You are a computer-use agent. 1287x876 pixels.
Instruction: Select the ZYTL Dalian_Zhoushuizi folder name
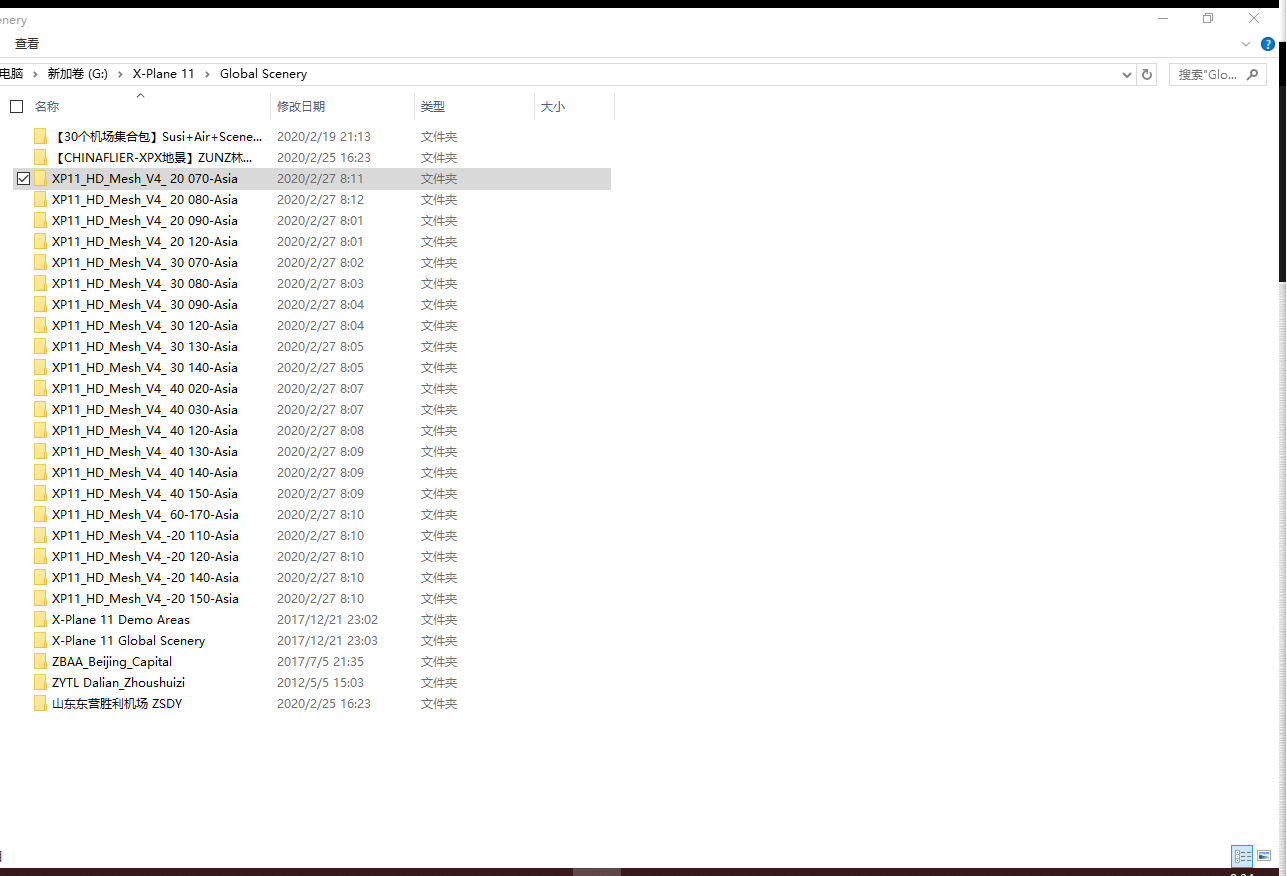pos(118,682)
